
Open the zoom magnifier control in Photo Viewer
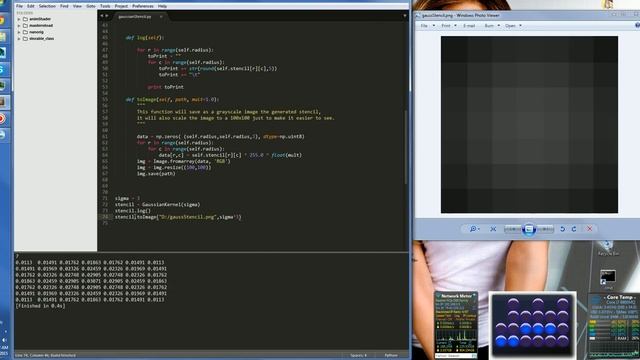tap(474, 229)
